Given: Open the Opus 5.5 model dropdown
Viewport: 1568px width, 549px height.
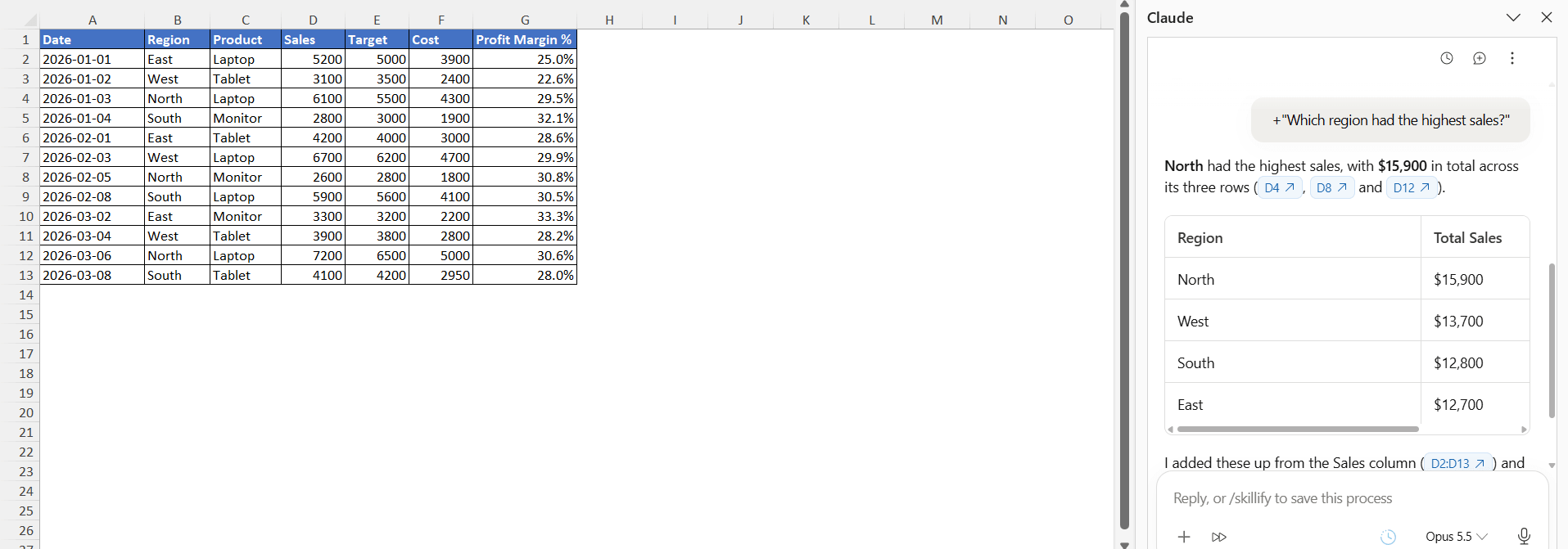Looking at the screenshot, I should 1457,537.
